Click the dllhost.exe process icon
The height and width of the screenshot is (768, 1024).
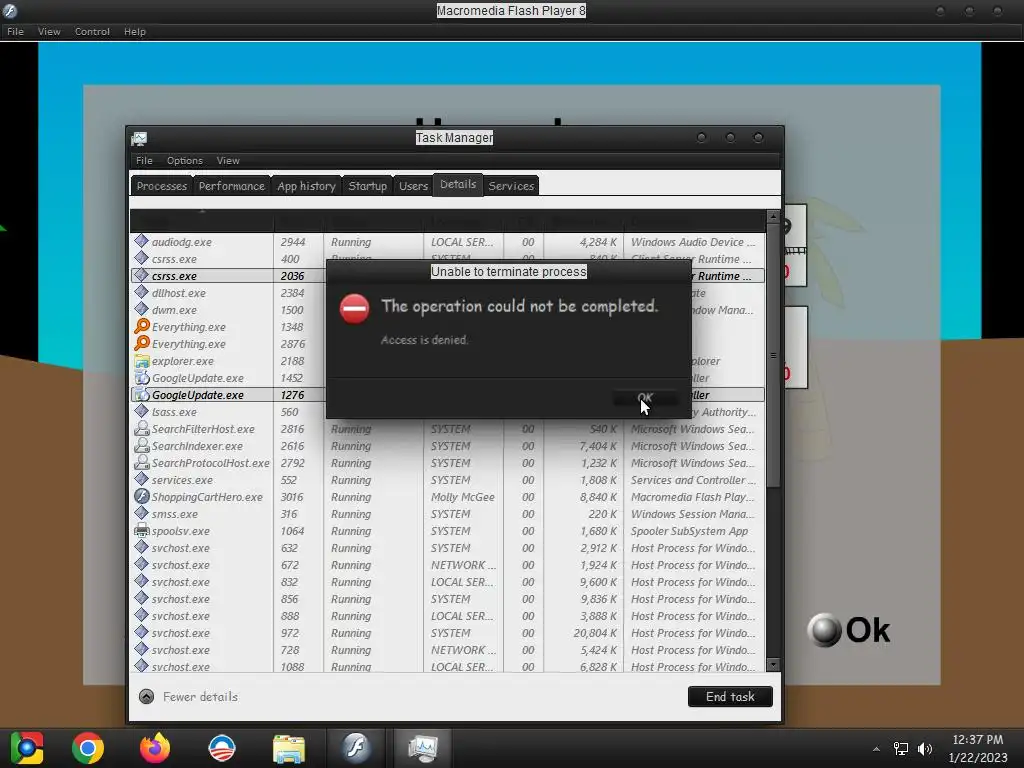point(141,292)
